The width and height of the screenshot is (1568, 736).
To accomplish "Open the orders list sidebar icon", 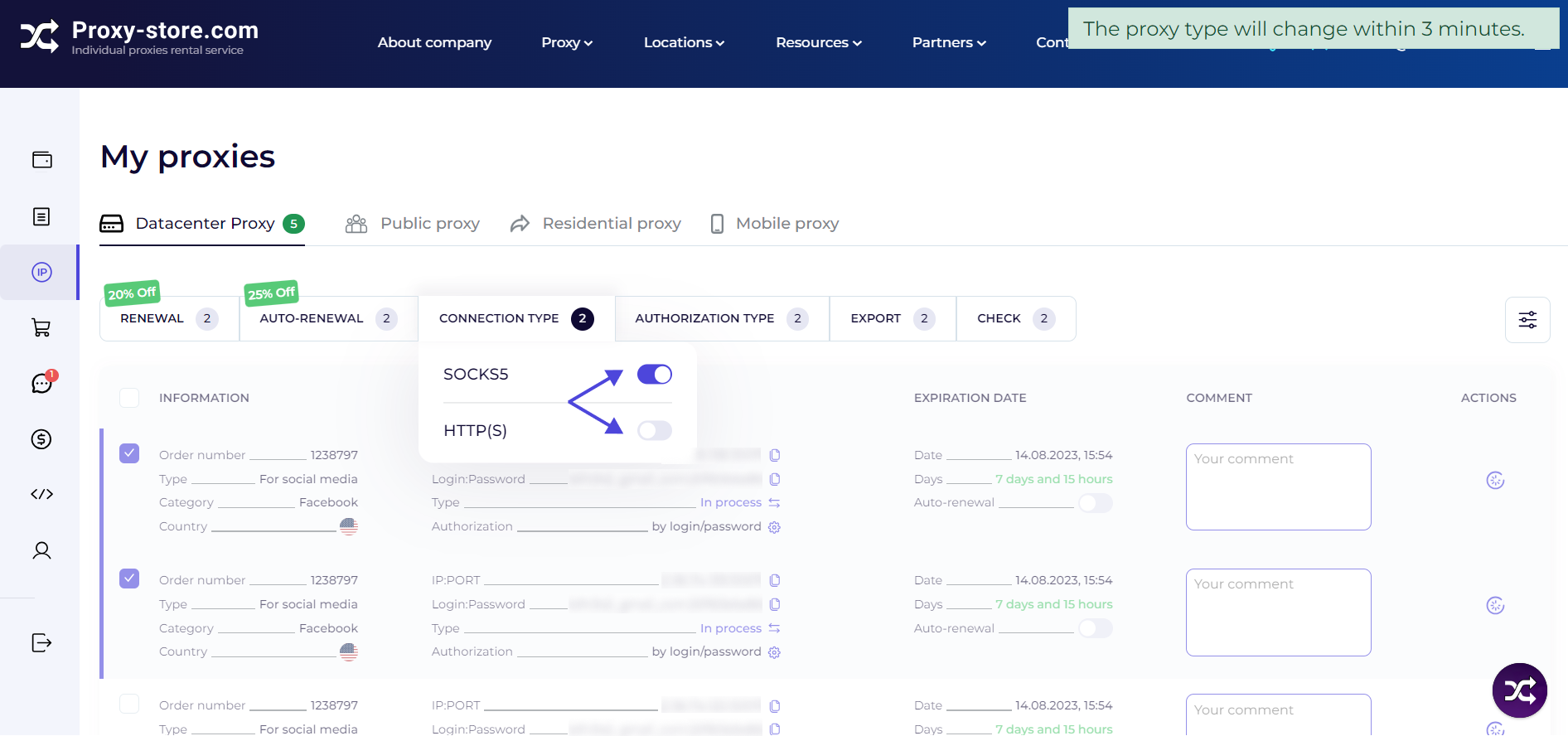I will coord(41,216).
